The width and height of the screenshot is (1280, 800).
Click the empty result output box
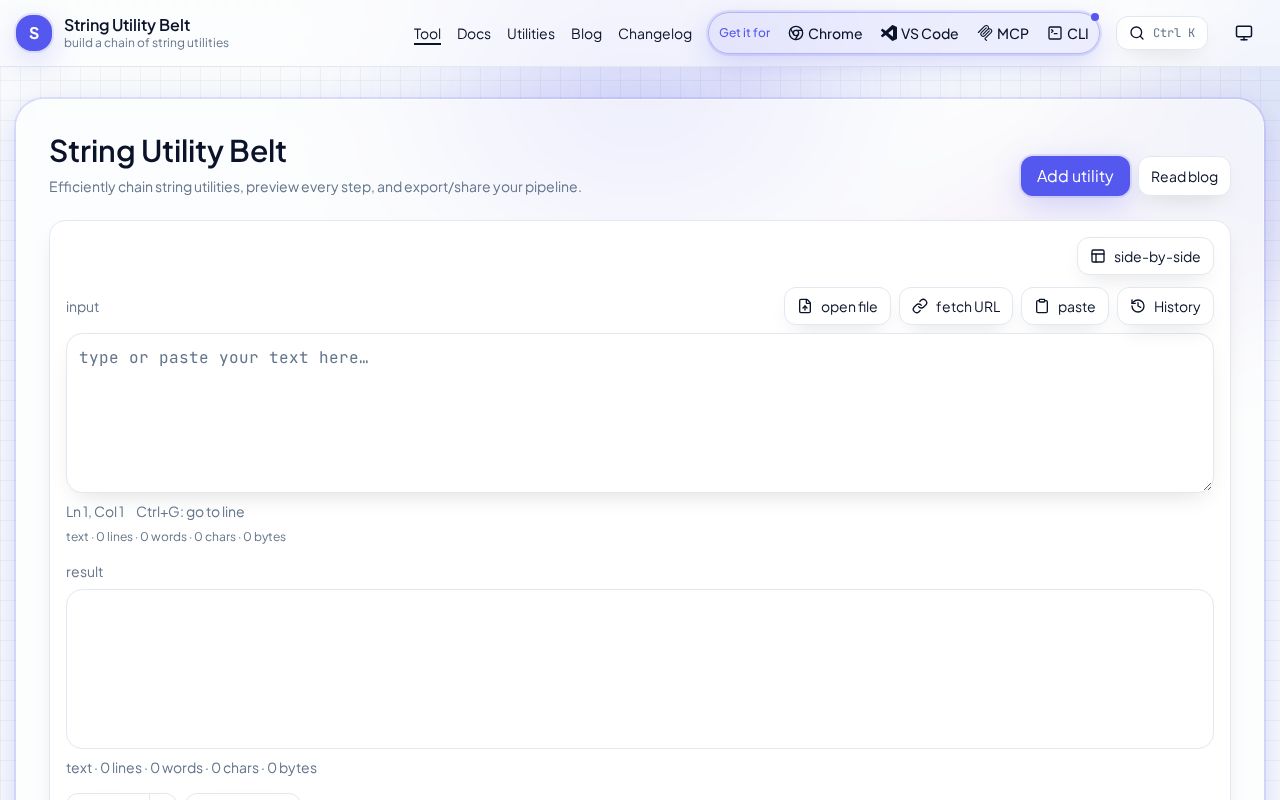[640, 669]
